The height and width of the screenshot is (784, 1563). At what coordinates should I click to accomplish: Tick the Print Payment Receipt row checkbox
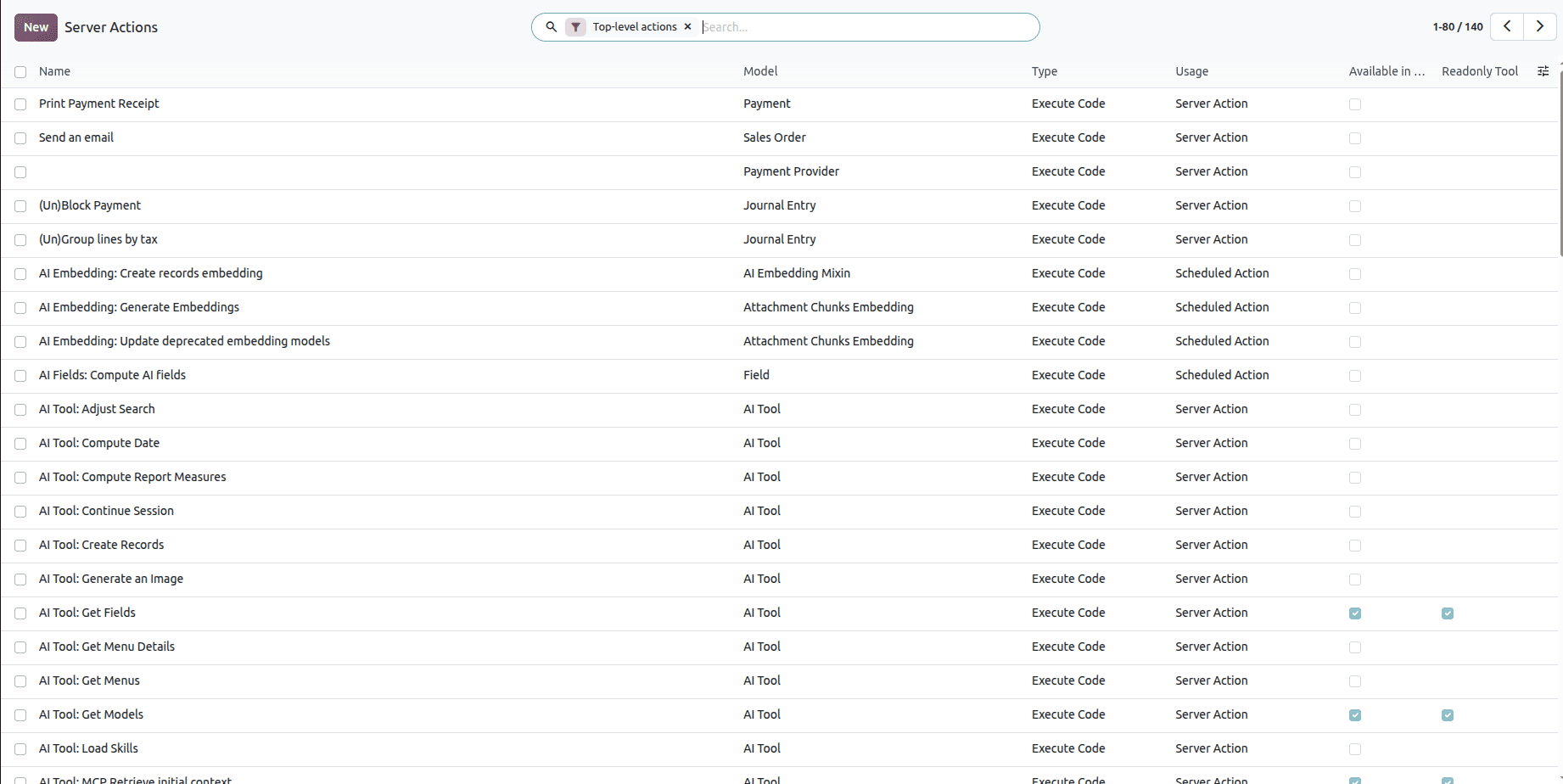click(20, 104)
